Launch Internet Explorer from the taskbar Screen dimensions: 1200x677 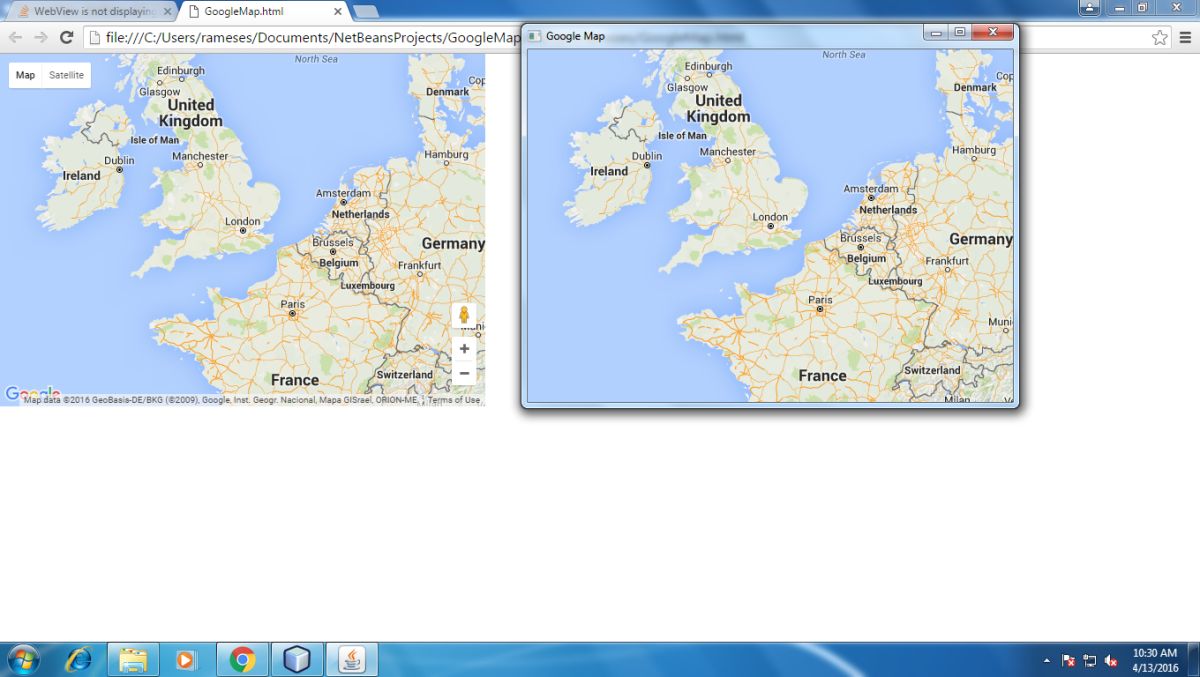(x=78, y=659)
